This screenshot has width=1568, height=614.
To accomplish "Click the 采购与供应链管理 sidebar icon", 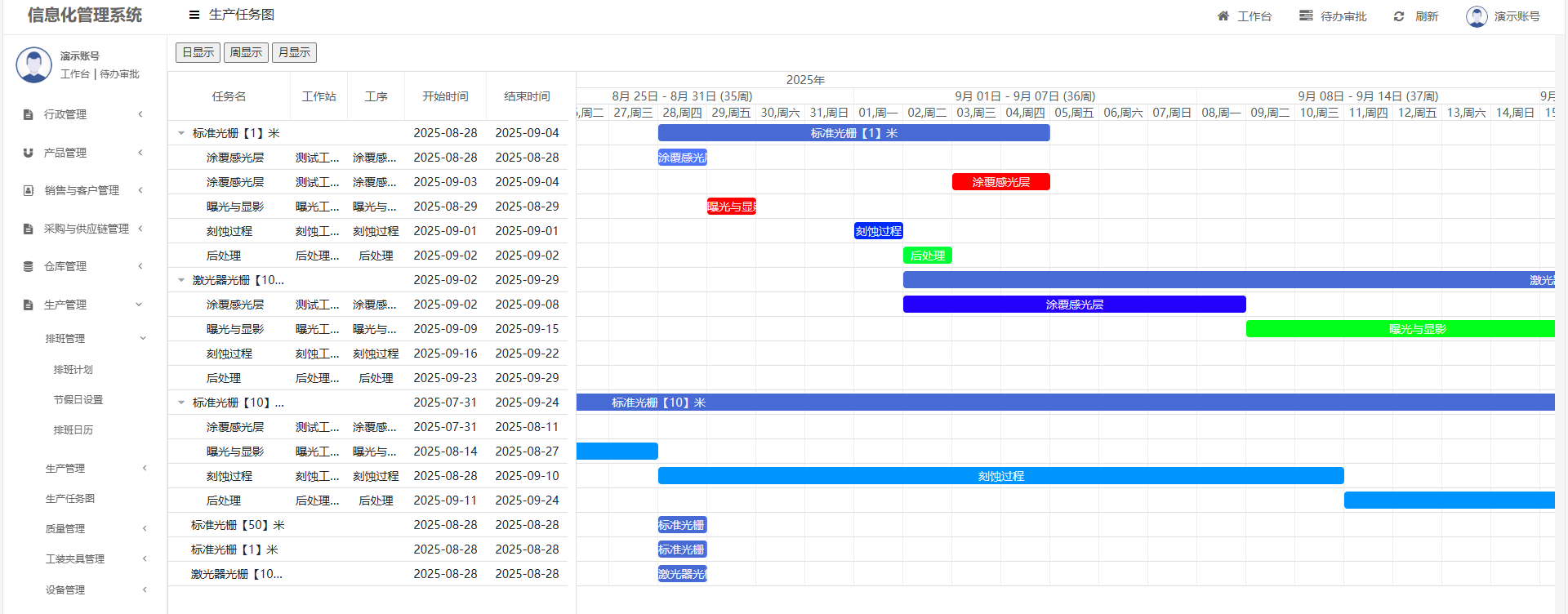I will click(29, 229).
